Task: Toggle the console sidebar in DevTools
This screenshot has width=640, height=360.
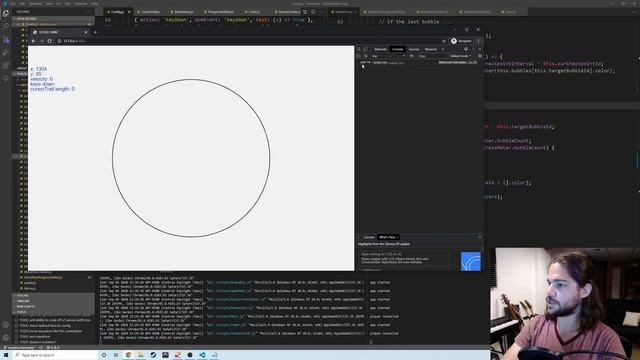Action: tap(359, 56)
